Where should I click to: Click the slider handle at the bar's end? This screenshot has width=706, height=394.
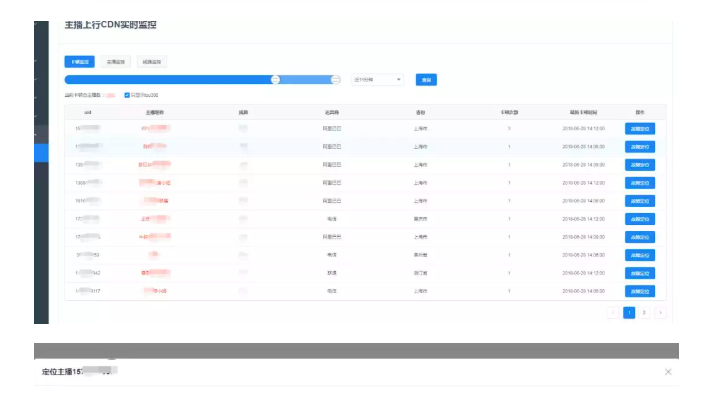click(335, 80)
